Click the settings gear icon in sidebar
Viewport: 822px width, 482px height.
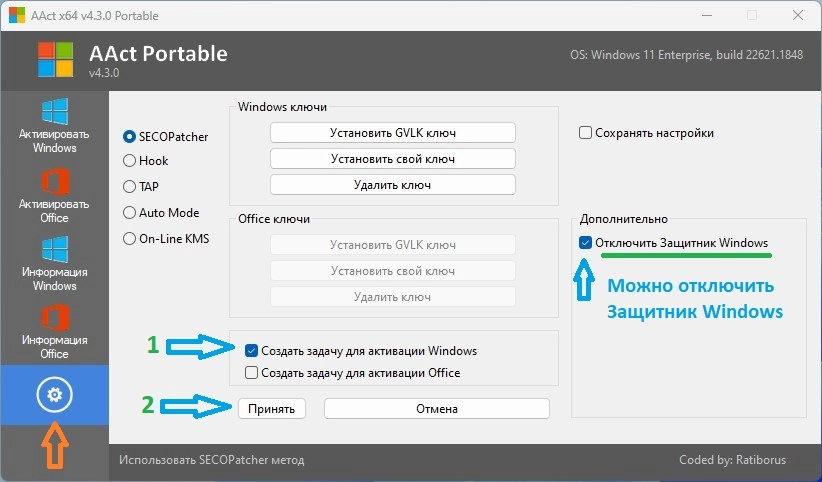pos(54,395)
